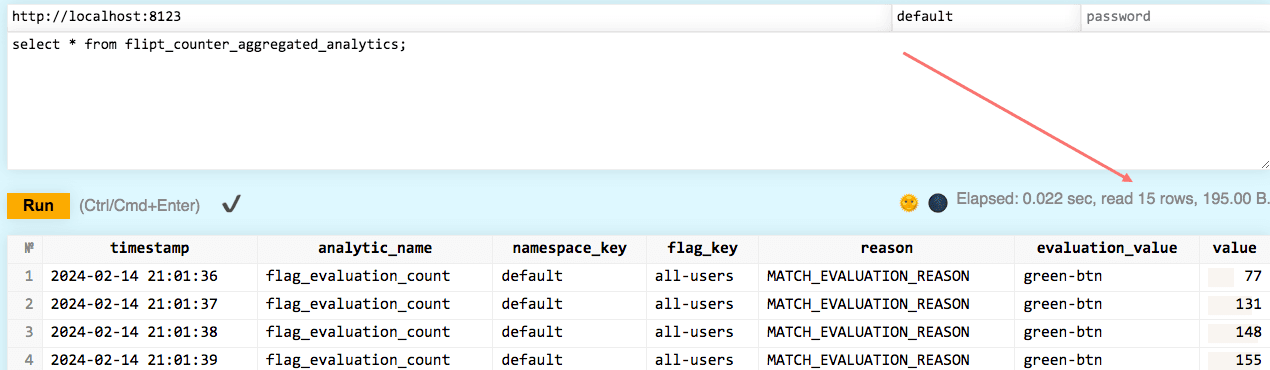The width and height of the screenshot is (1270, 370).
Task: Click the flag_key column header
Action: [x=703, y=248]
